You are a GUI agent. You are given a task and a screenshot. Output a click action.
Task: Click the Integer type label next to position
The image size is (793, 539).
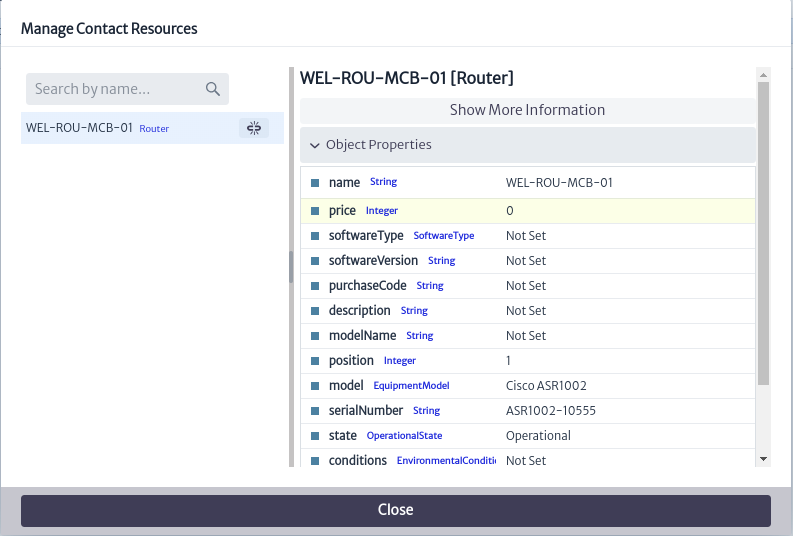pos(400,361)
